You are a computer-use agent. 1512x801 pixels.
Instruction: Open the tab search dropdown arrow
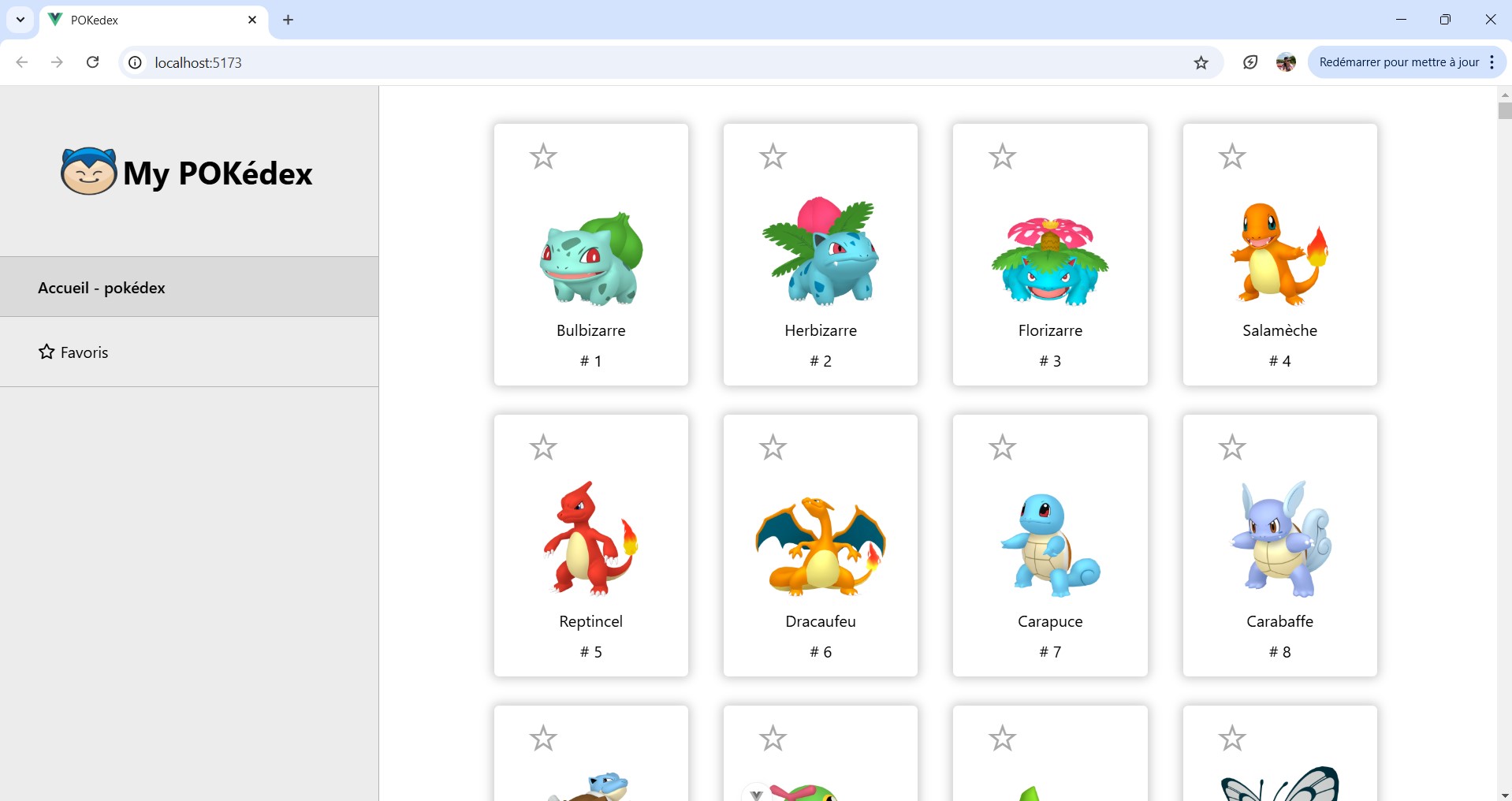(x=20, y=20)
